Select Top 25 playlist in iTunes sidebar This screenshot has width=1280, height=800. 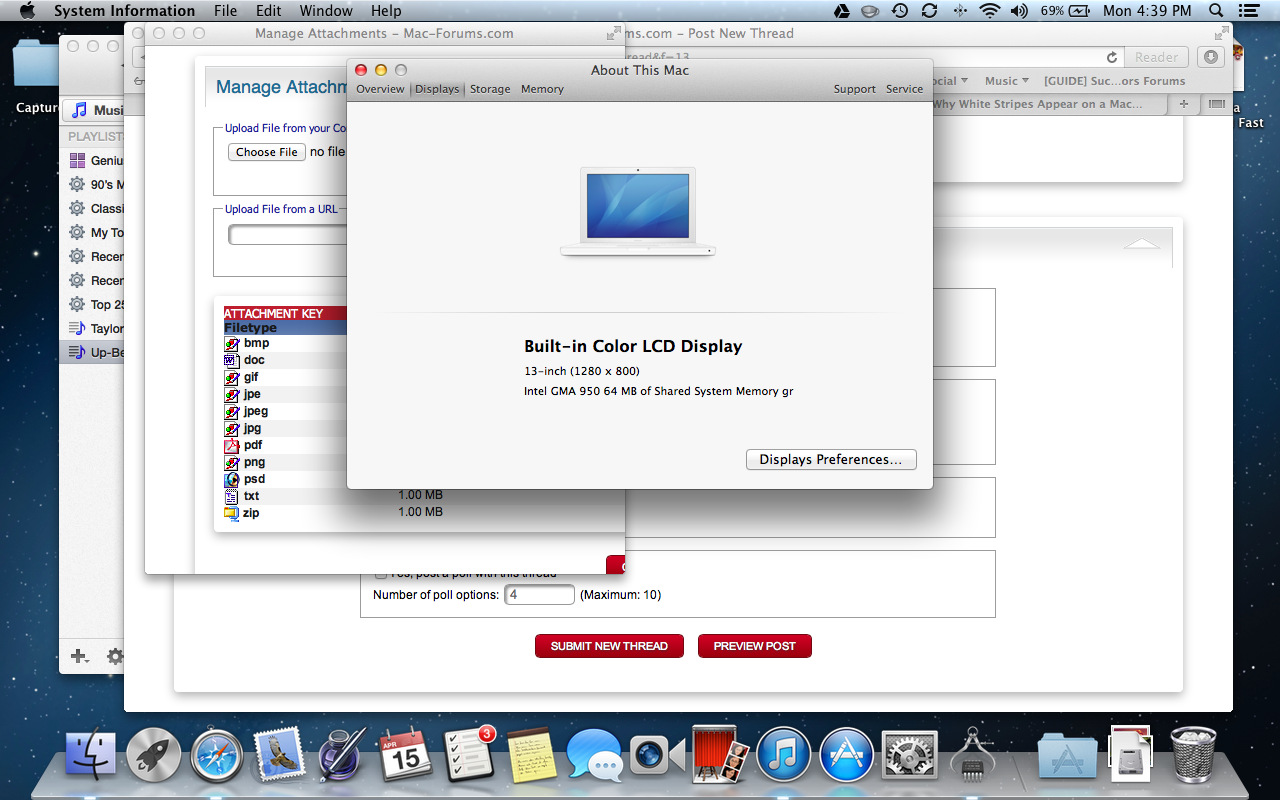(x=92, y=304)
